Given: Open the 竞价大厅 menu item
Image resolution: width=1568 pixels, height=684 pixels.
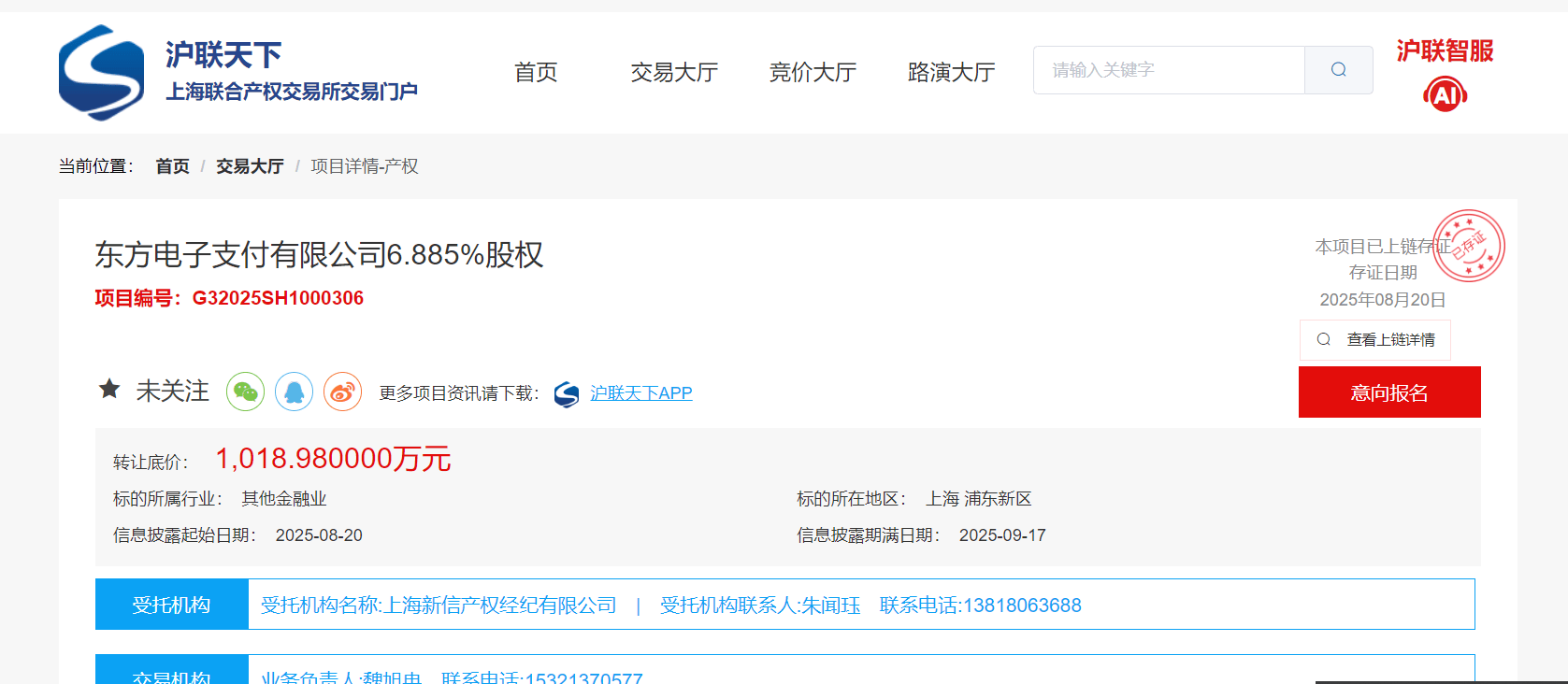Looking at the screenshot, I should 813,72.
